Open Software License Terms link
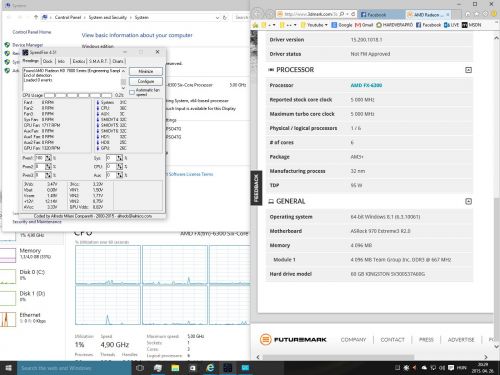500x375 pixels. (191, 174)
